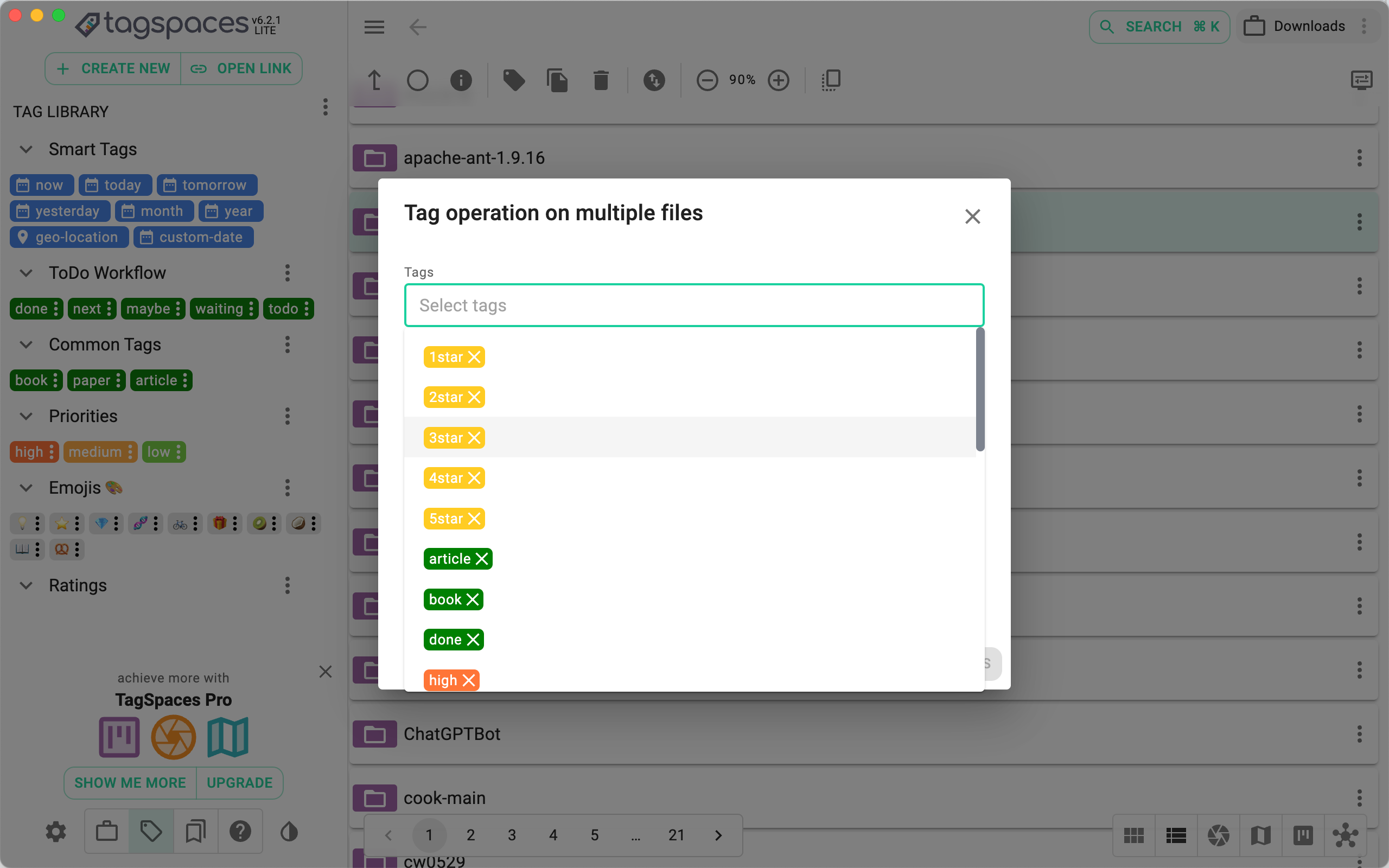This screenshot has width=1389, height=868.
Task: Open perspective settings icon in the toolbar's right corner
Action: click(x=1361, y=80)
